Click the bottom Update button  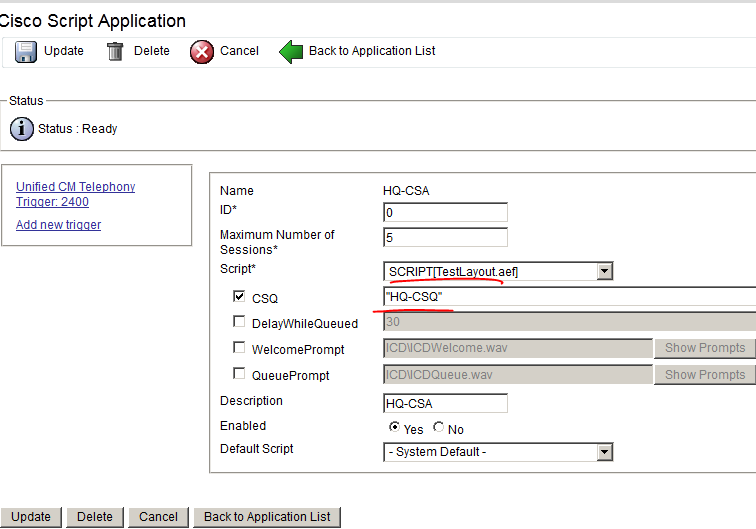(31, 517)
